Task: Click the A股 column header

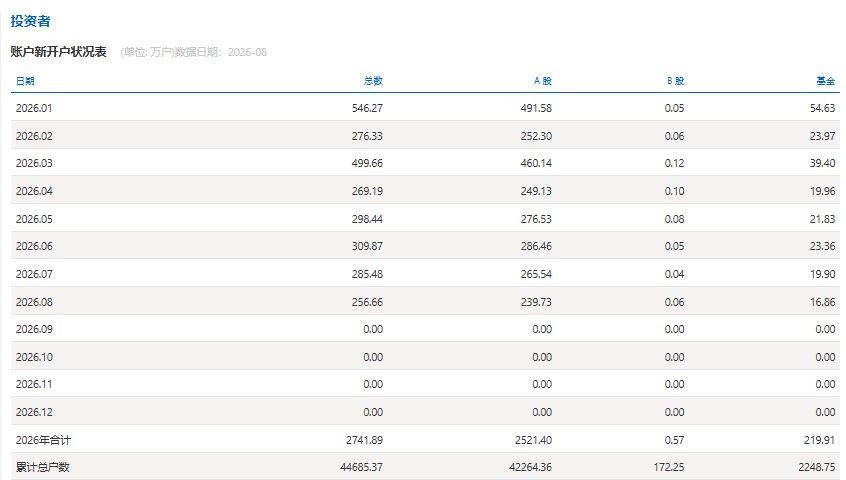Action: point(543,81)
